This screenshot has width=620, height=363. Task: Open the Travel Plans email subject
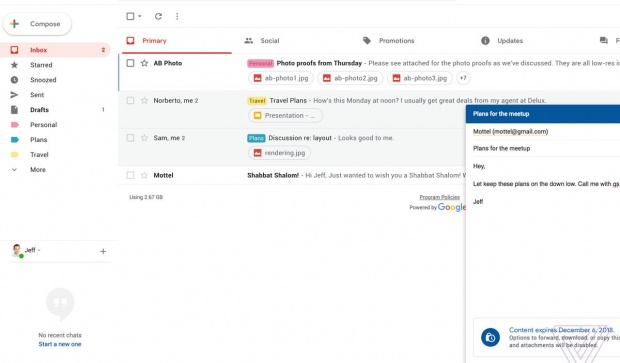tap(288, 100)
